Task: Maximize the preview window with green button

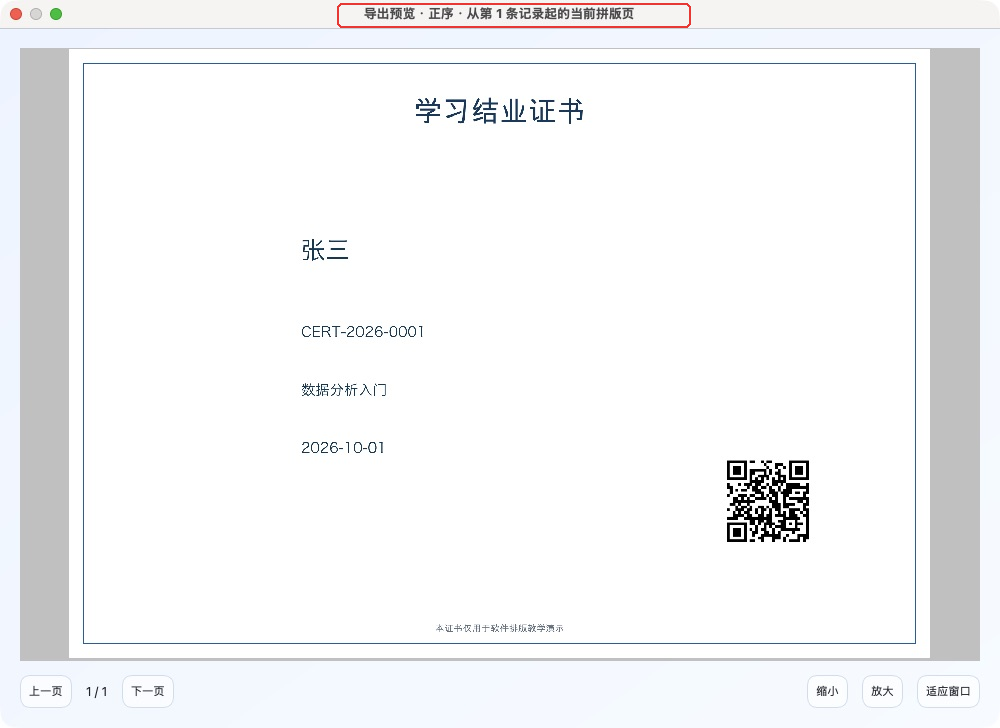Action: coord(56,14)
